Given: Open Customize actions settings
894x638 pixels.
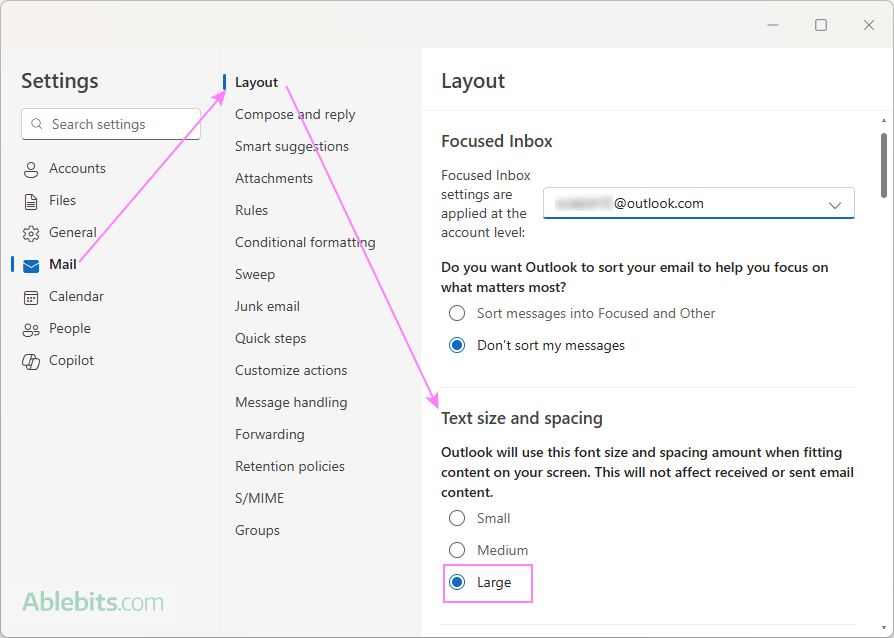Looking at the screenshot, I should tap(291, 369).
